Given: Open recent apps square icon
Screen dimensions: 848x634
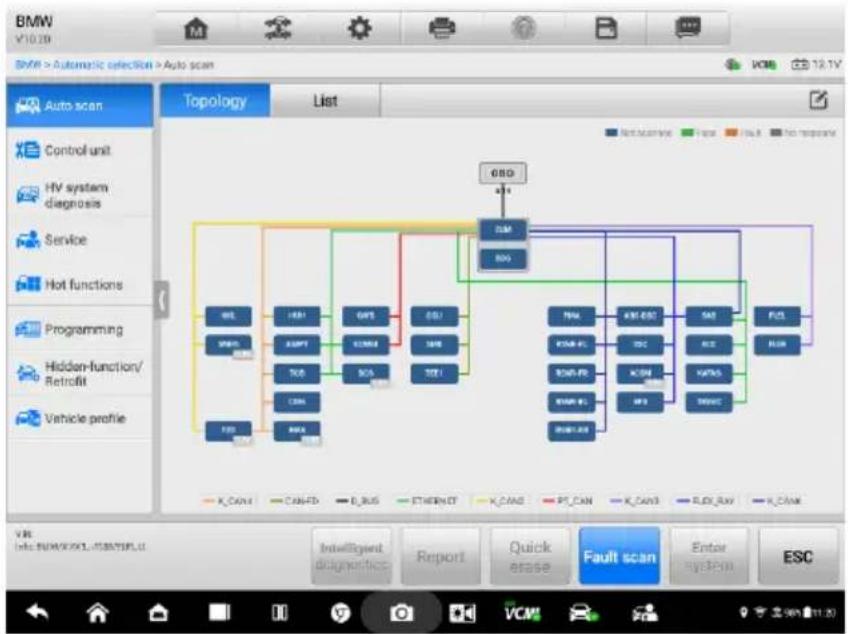Looking at the screenshot, I should coord(220,612).
